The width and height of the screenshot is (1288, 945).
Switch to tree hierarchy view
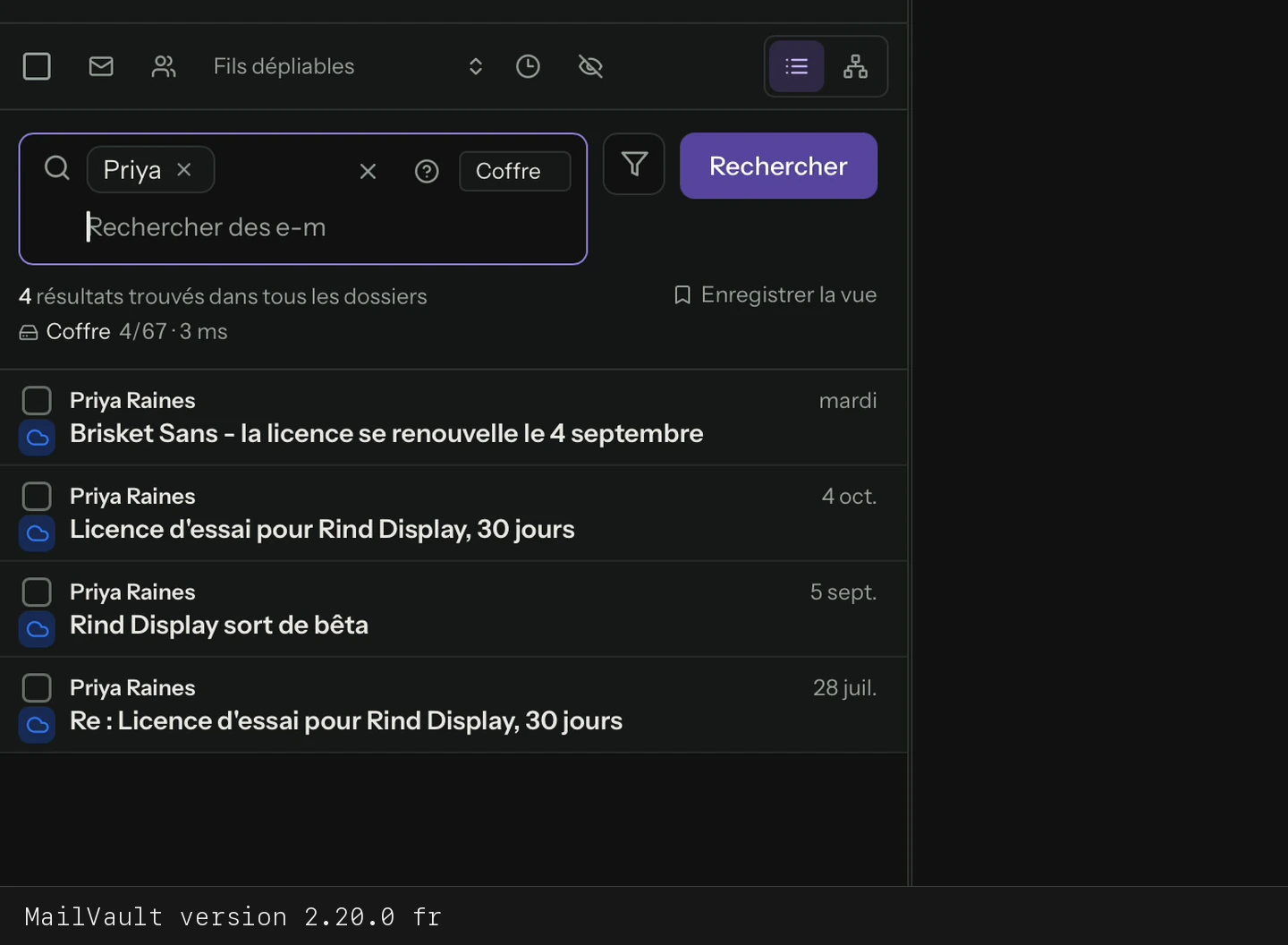[x=856, y=66]
